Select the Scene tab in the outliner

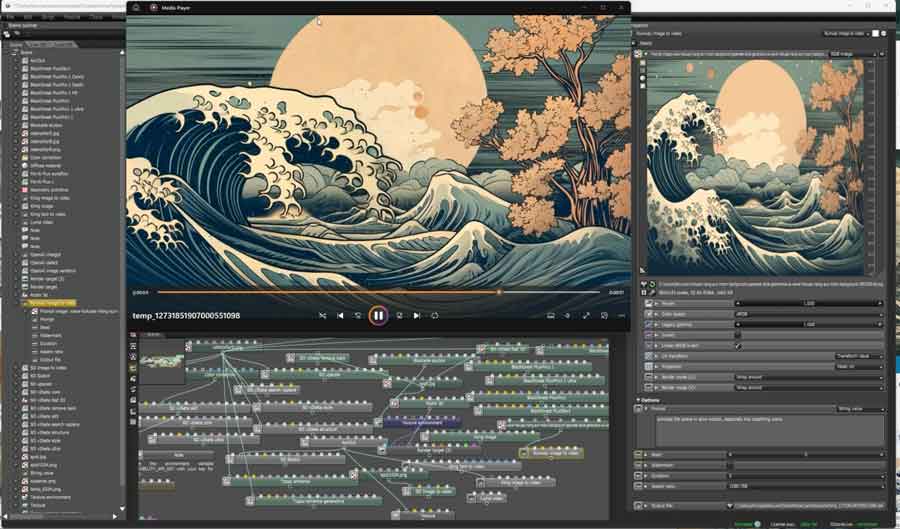(16, 45)
